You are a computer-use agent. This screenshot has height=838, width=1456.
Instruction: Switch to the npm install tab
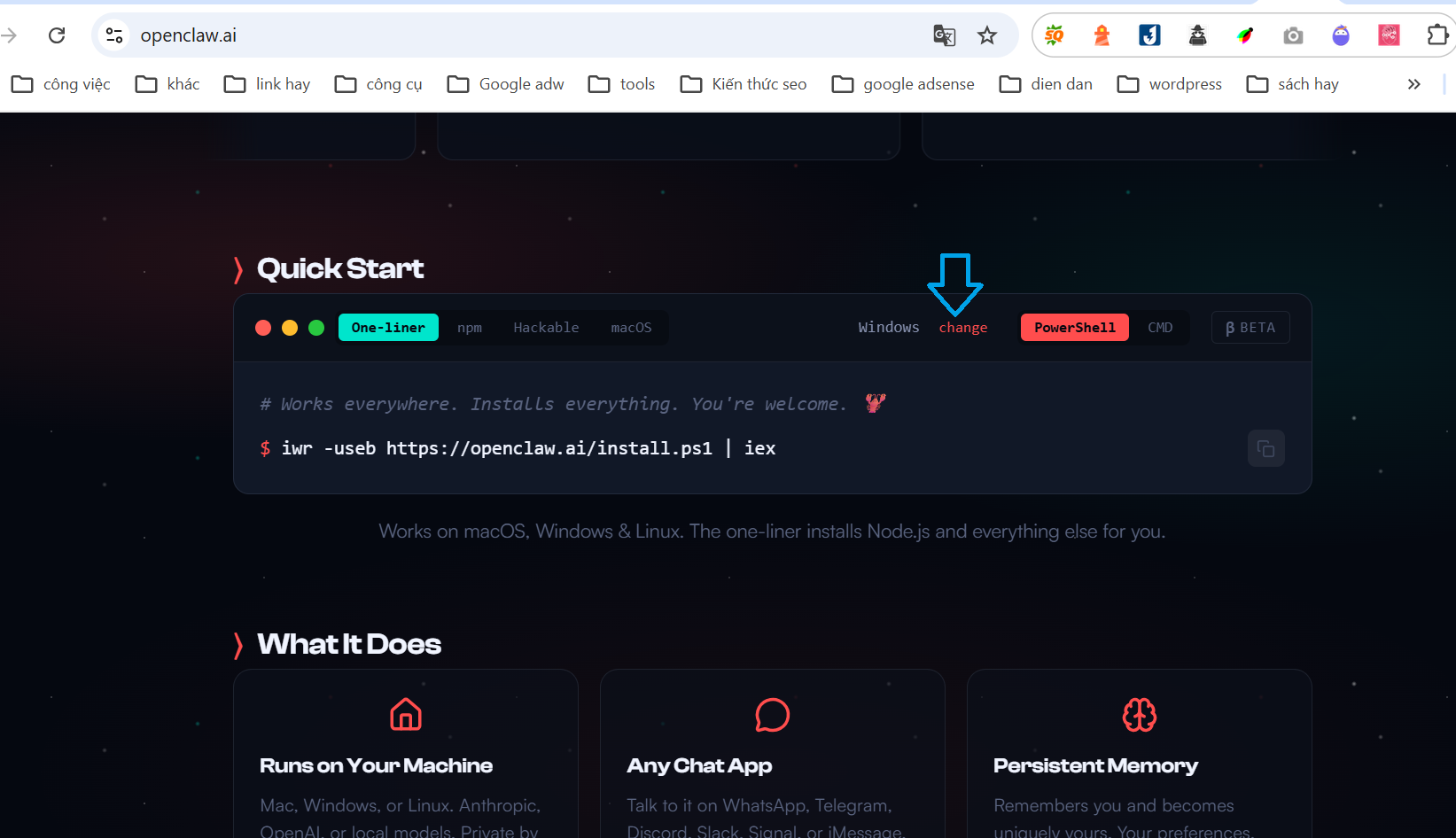470,328
